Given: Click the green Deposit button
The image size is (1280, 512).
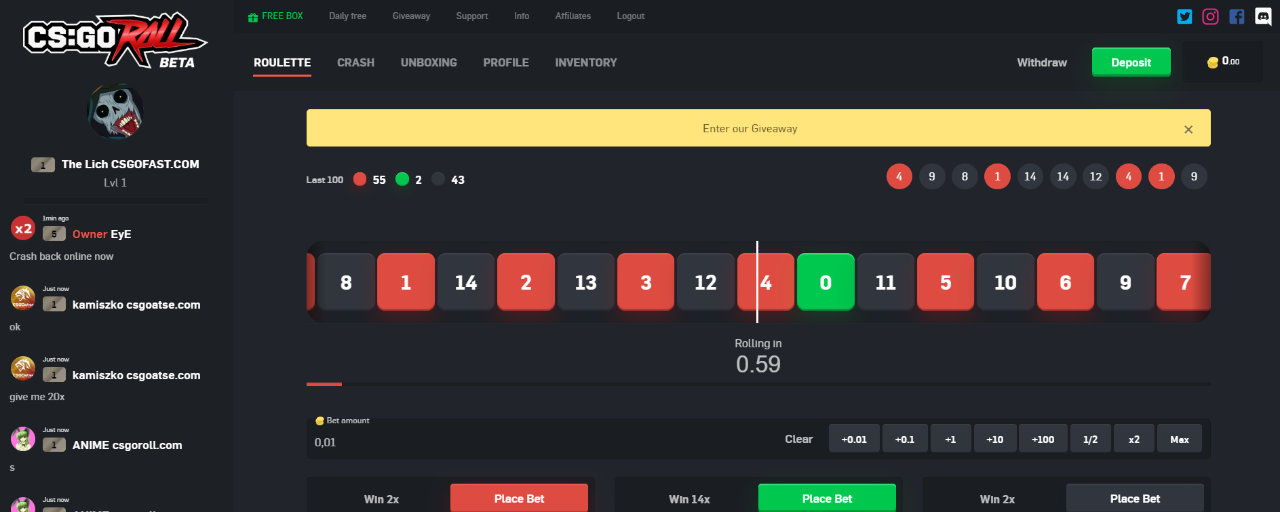Looking at the screenshot, I should pos(1131,62).
